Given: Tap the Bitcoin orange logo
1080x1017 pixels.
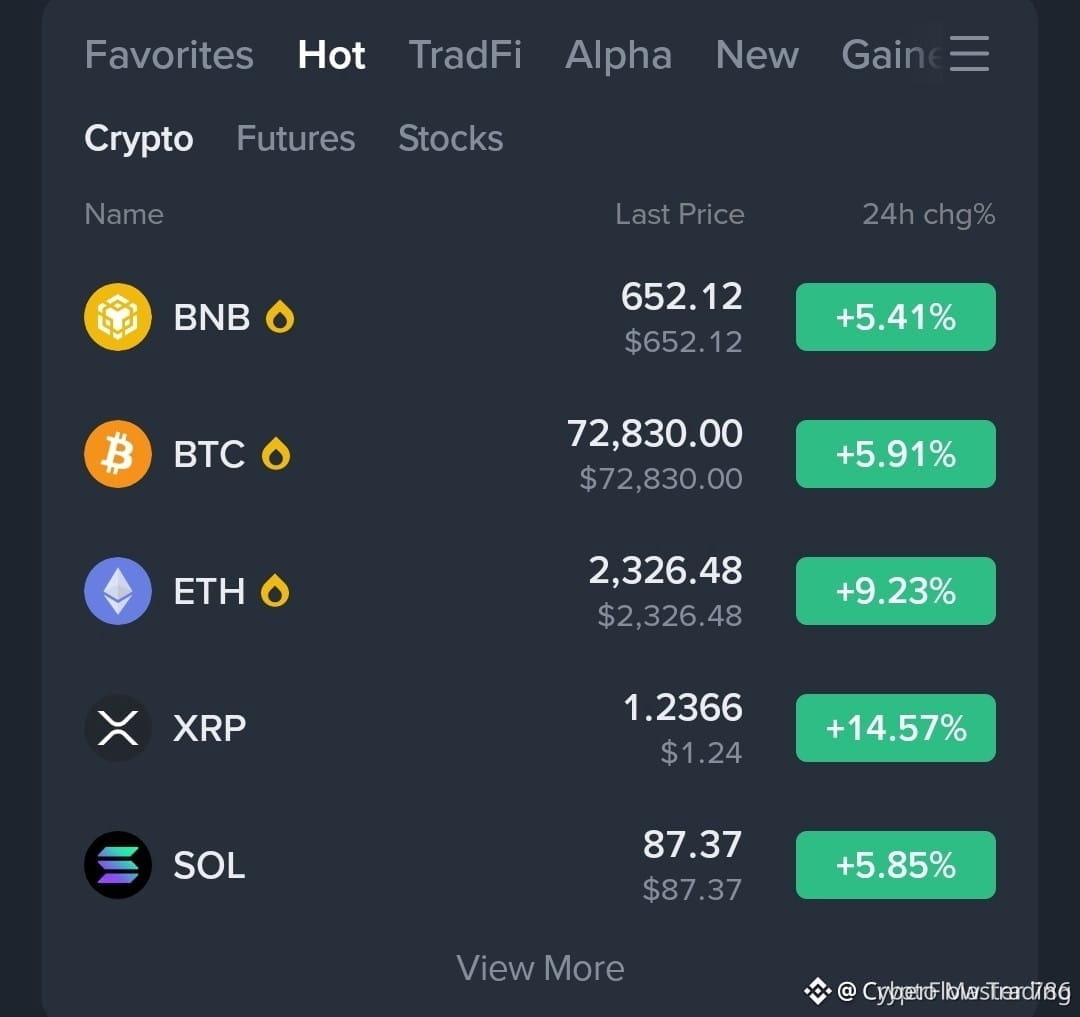Looking at the screenshot, I should pos(118,454).
